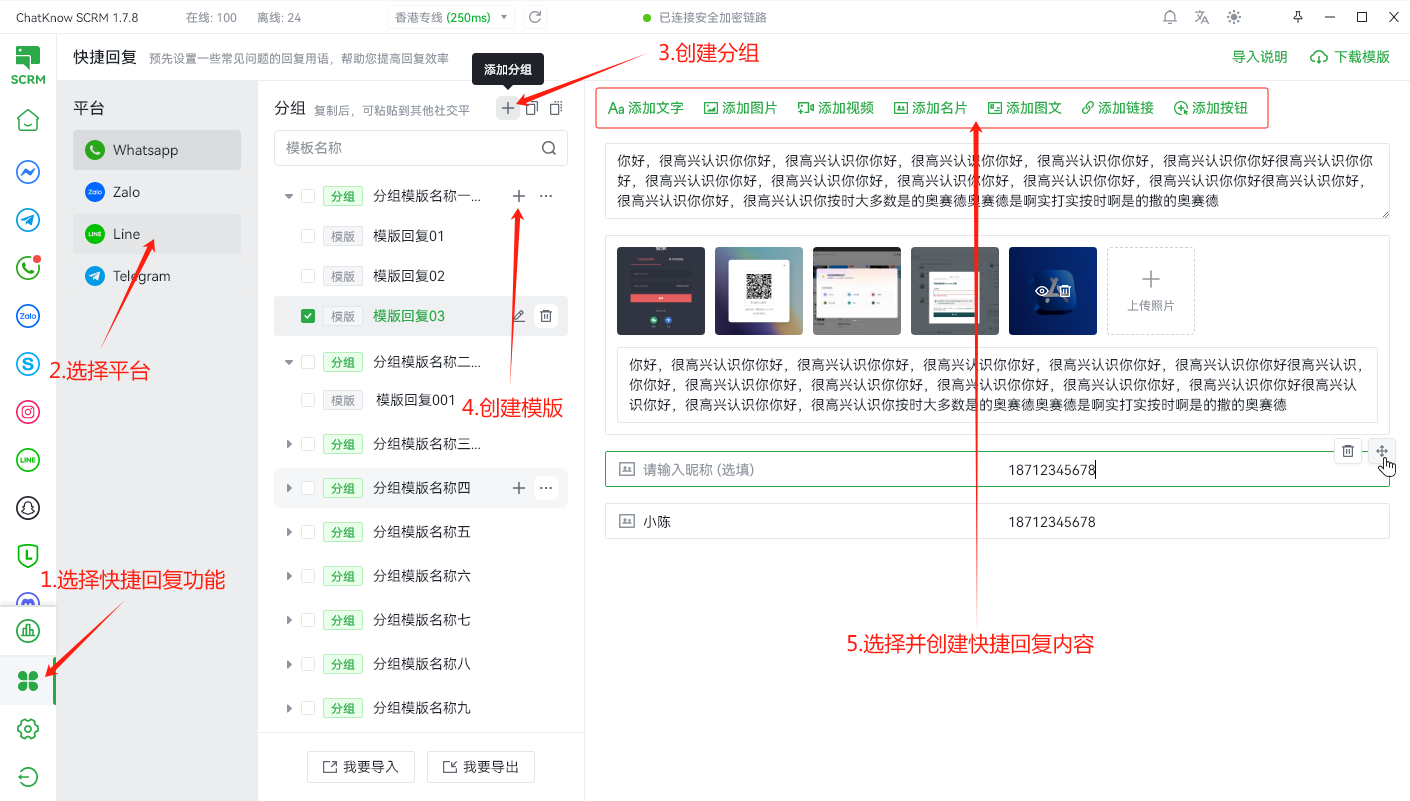Uncheck the 模版回复03 checkbox
This screenshot has width=1410, height=801.
308,316
